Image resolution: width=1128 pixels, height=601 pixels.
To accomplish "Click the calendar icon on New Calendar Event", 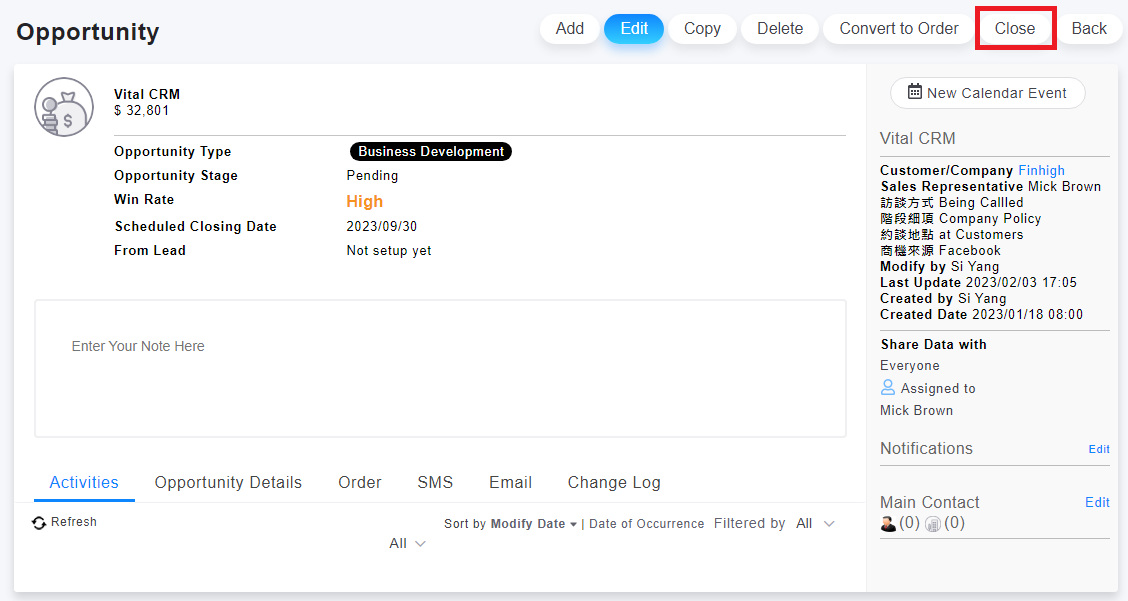I will point(914,92).
